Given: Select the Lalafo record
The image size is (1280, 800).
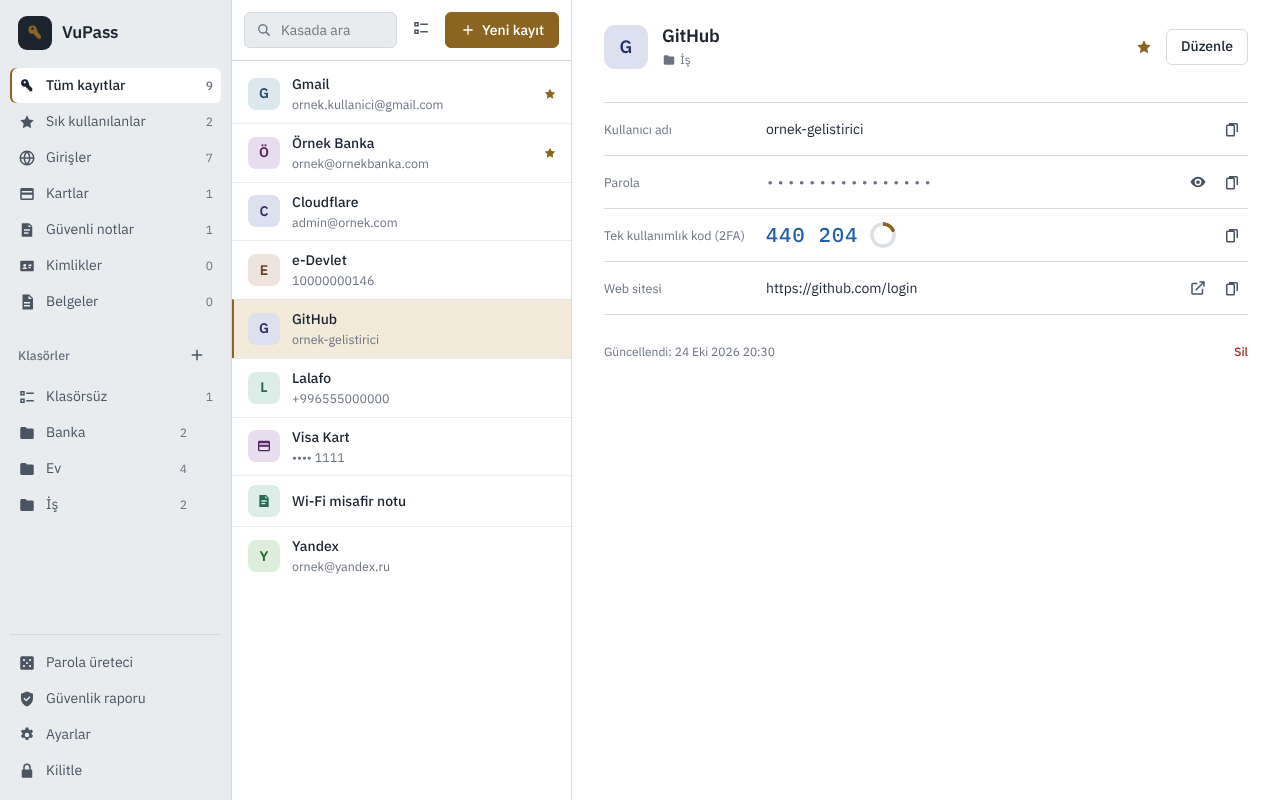Looking at the screenshot, I should point(401,388).
